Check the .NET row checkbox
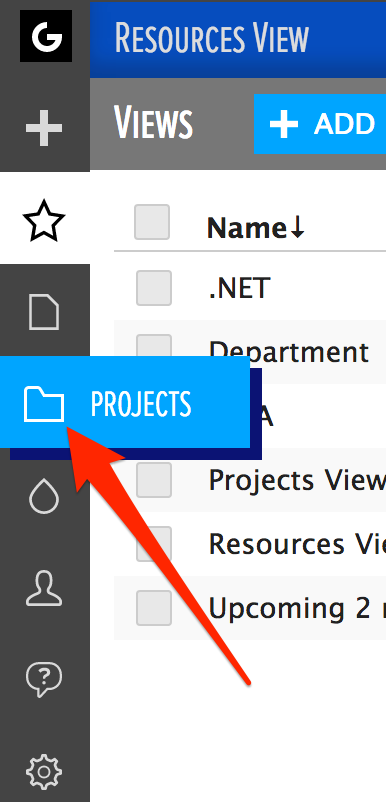The height and width of the screenshot is (802, 386). coord(153,288)
